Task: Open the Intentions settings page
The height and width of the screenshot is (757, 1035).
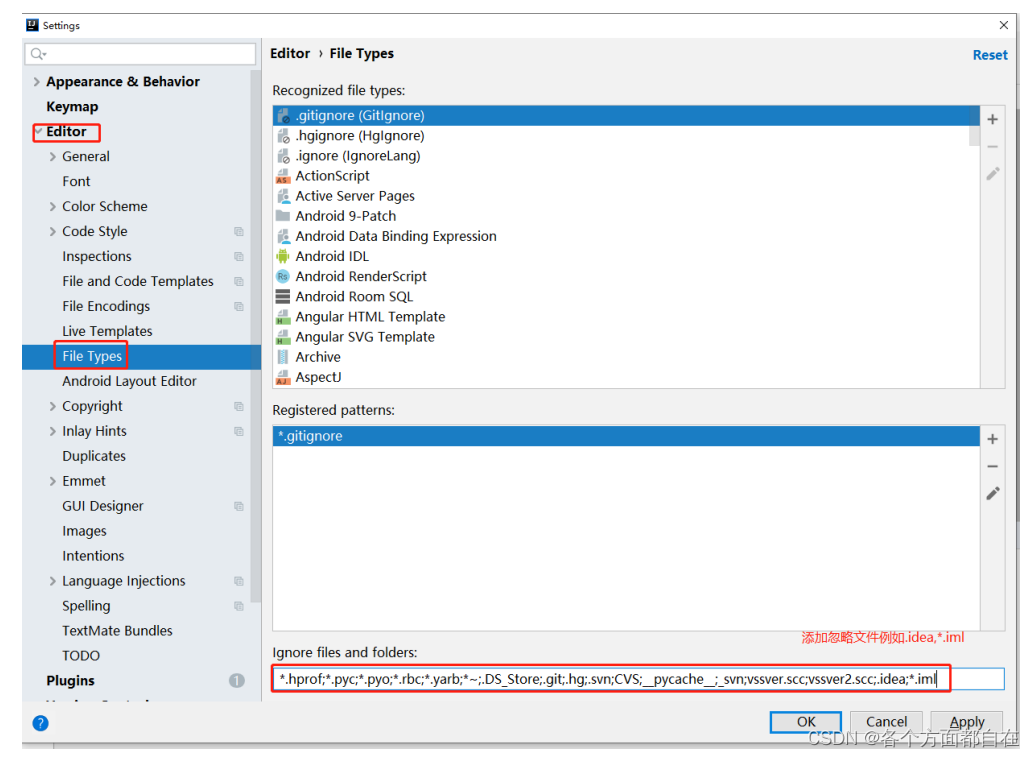Action: pyautogui.click(x=93, y=556)
